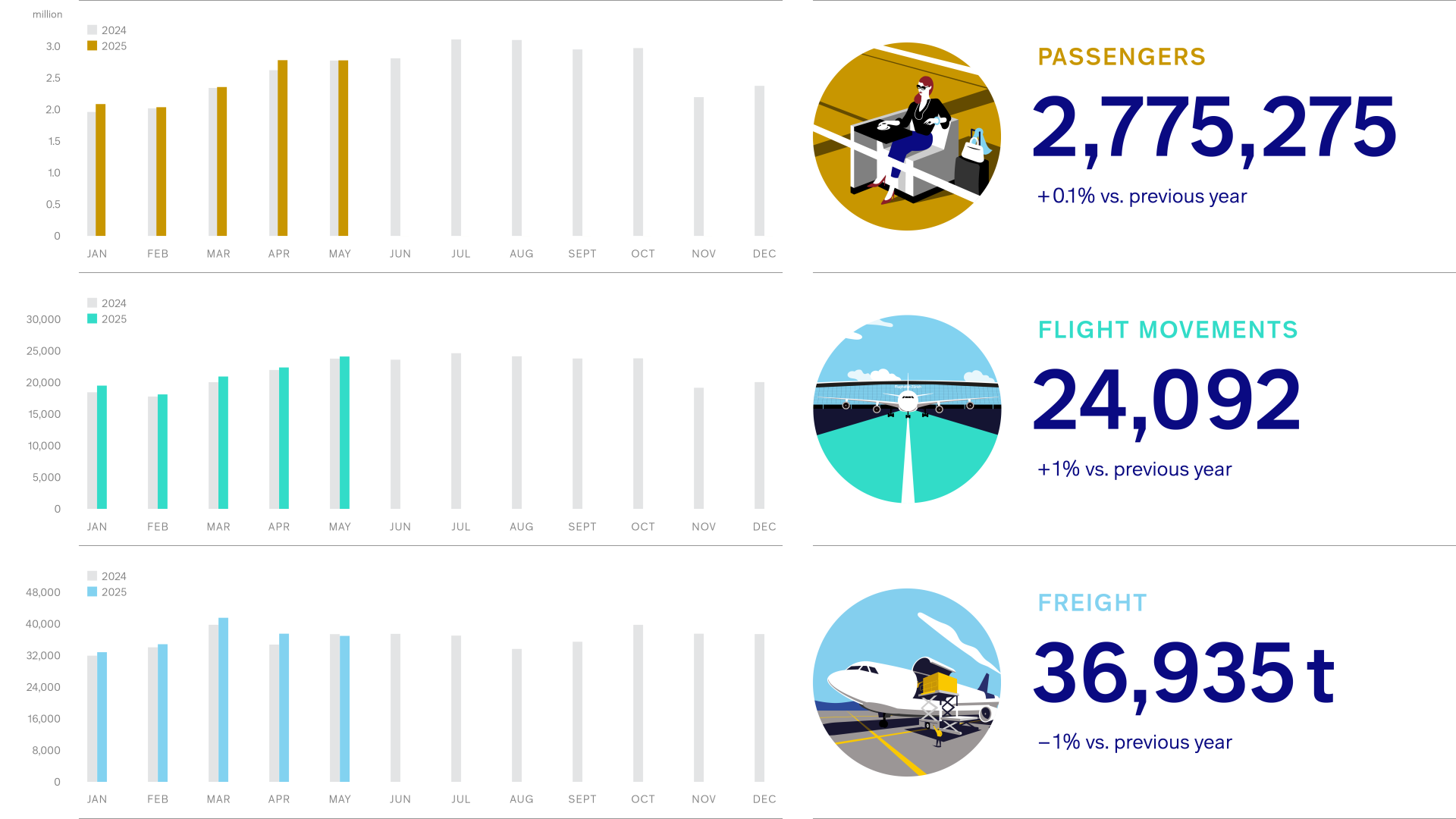Click the freight cargo plane illustration
This screenshot has width=1456, height=819.
point(907,682)
